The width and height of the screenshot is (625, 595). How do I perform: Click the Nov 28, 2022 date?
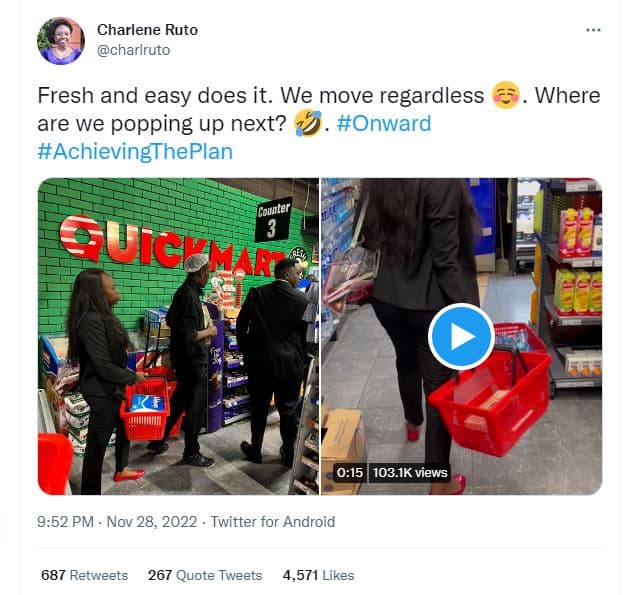click(x=152, y=522)
